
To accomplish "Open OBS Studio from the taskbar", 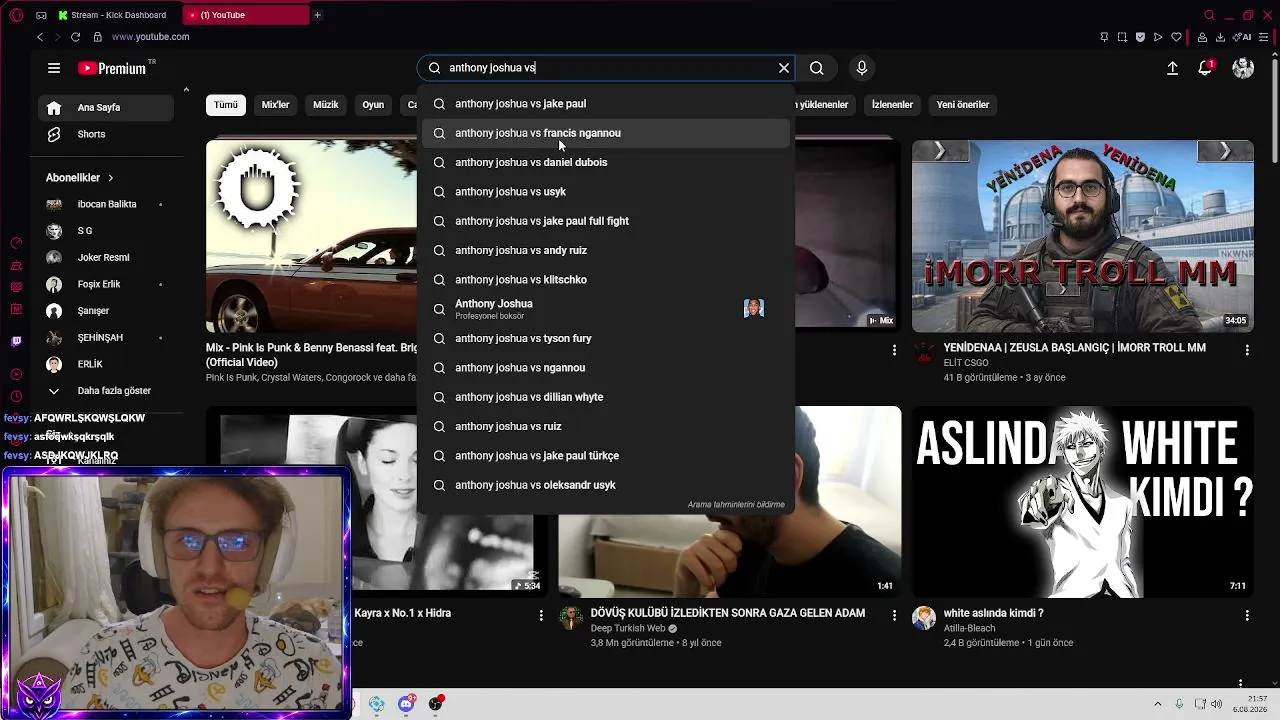I will click(435, 704).
